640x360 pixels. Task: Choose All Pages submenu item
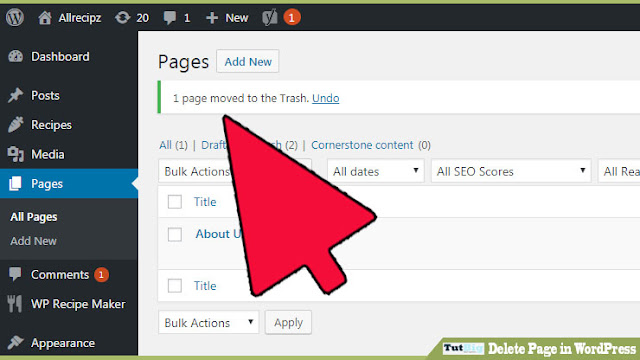click(x=34, y=217)
